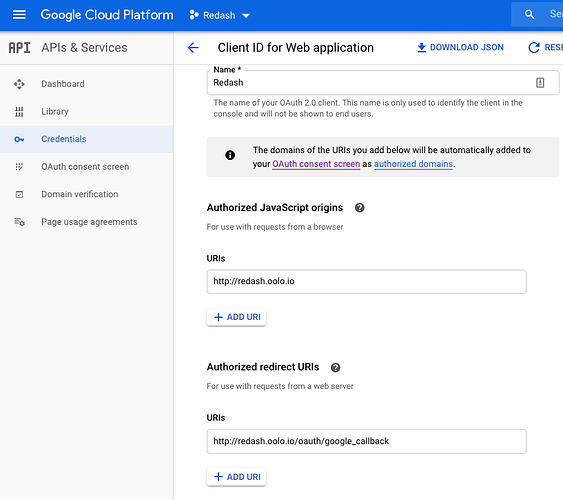Click the http://redash.oolo.io URI field
The image size is (563, 500).
click(x=367, y=282)
